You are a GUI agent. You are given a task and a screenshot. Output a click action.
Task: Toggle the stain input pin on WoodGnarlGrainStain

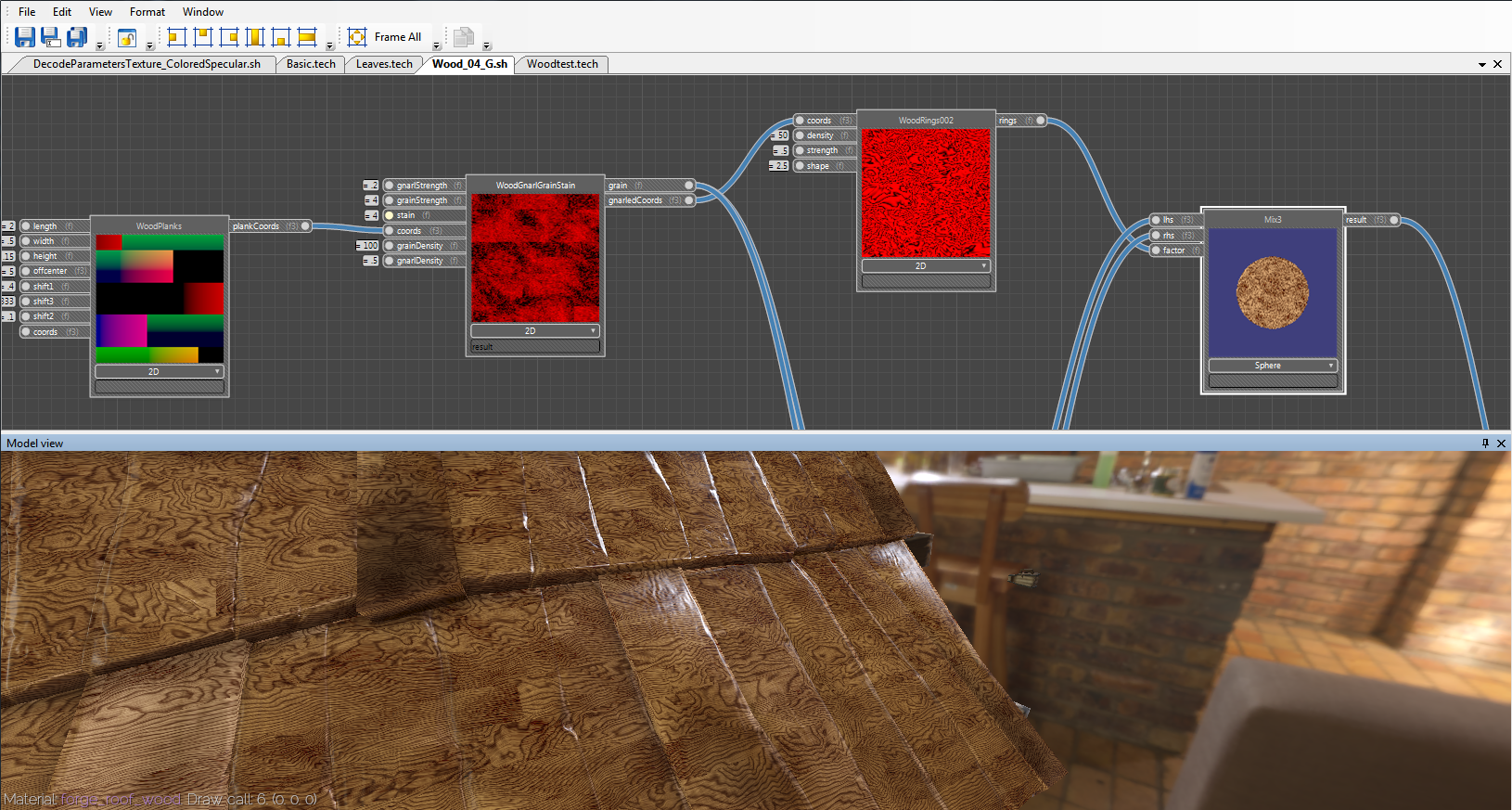[390, 215]
